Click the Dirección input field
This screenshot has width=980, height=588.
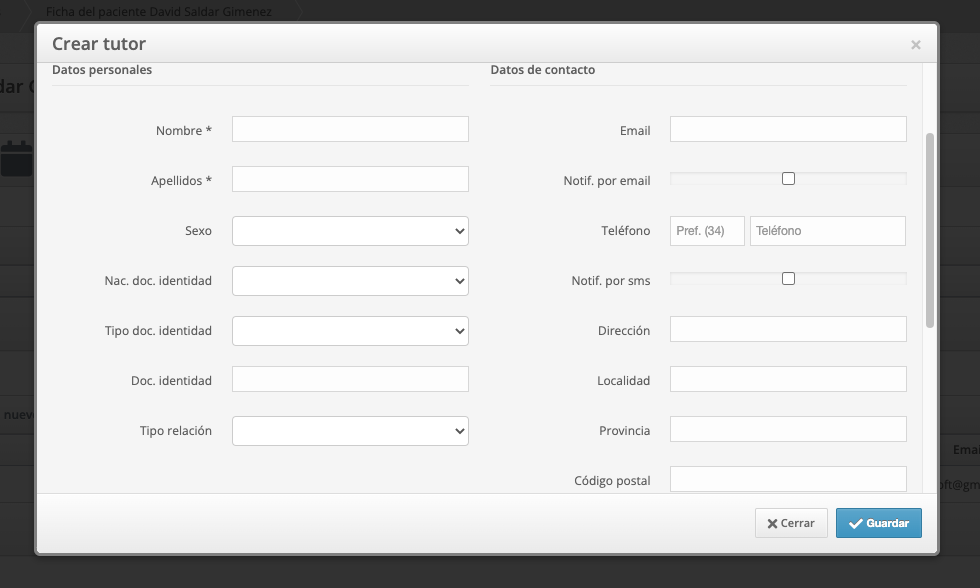tap(788, 329)
